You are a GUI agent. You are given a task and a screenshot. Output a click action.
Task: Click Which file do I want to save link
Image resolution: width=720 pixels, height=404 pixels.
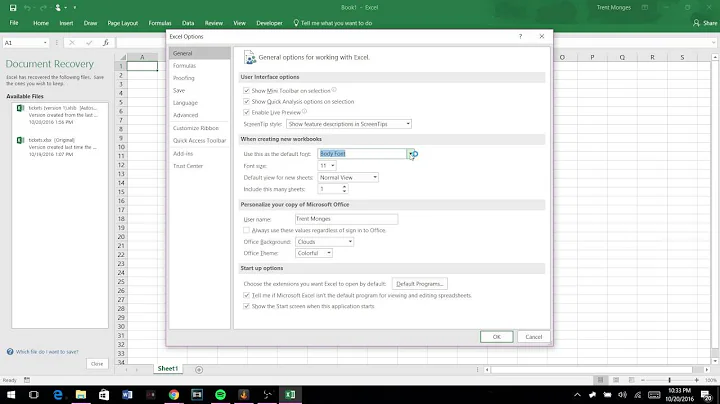coord(47,352)
